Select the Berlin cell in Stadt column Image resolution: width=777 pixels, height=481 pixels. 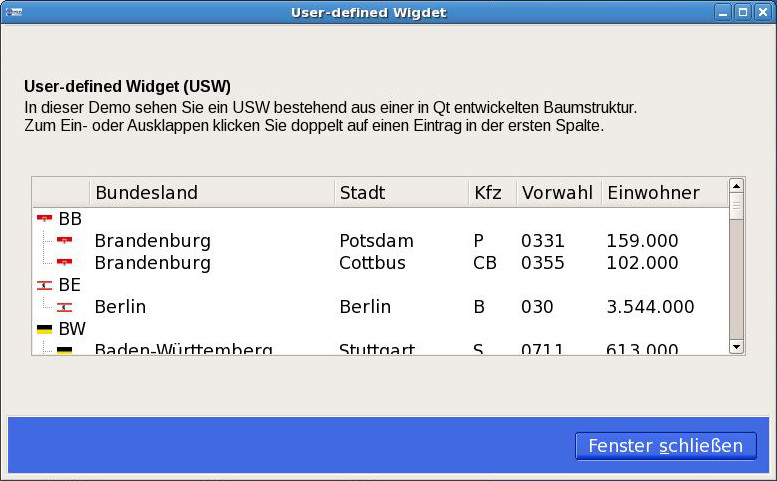[365, 307]
